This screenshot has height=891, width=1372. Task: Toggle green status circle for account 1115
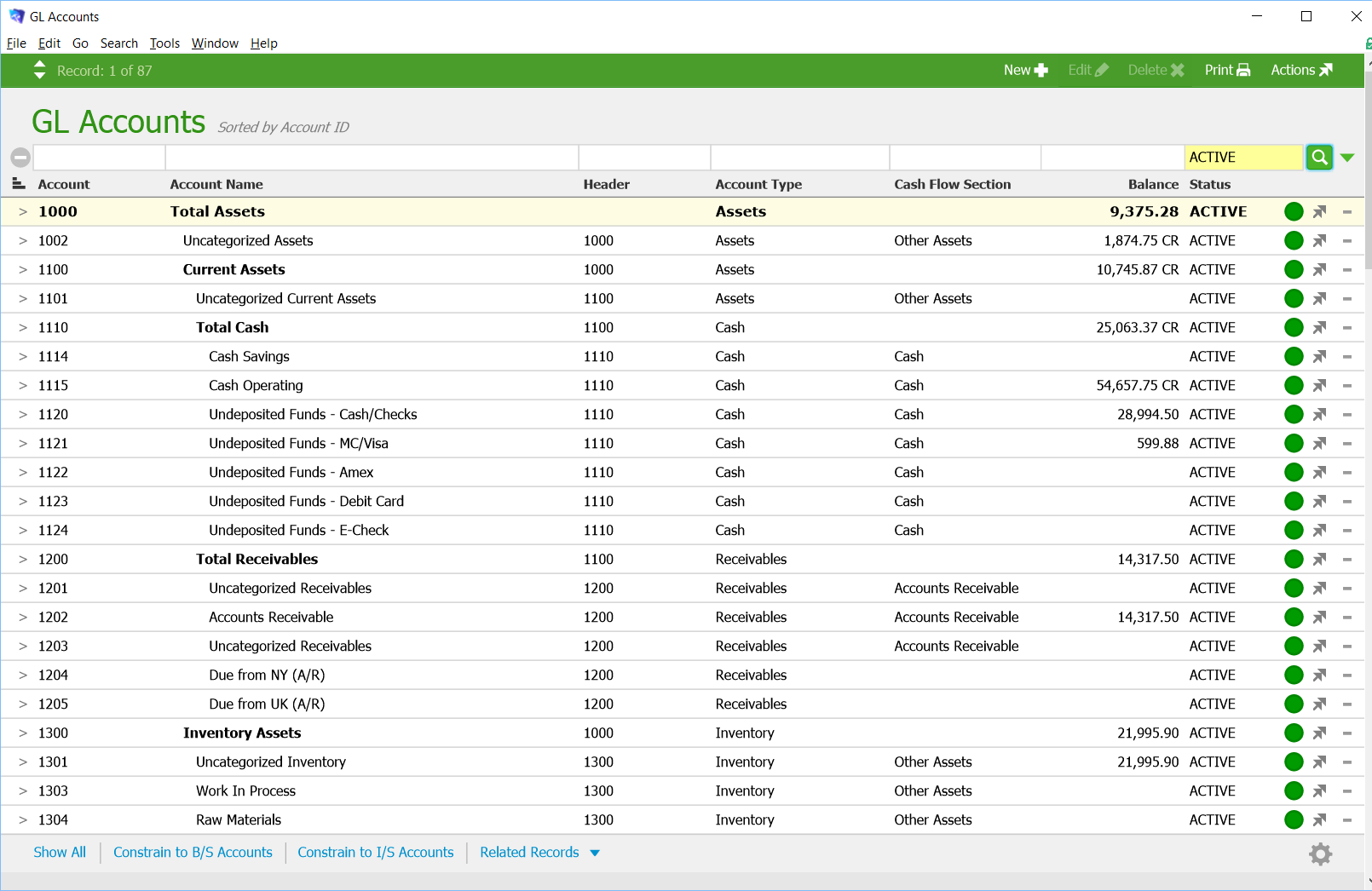1294,386
